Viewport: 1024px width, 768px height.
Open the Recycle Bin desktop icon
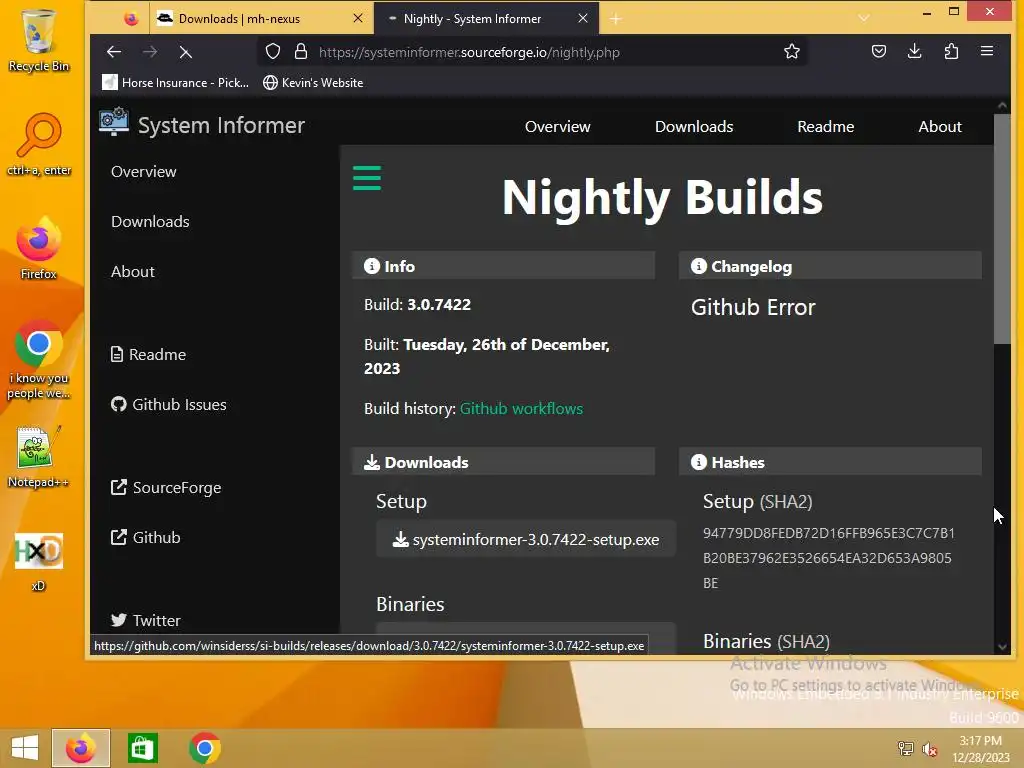point(39,40)
